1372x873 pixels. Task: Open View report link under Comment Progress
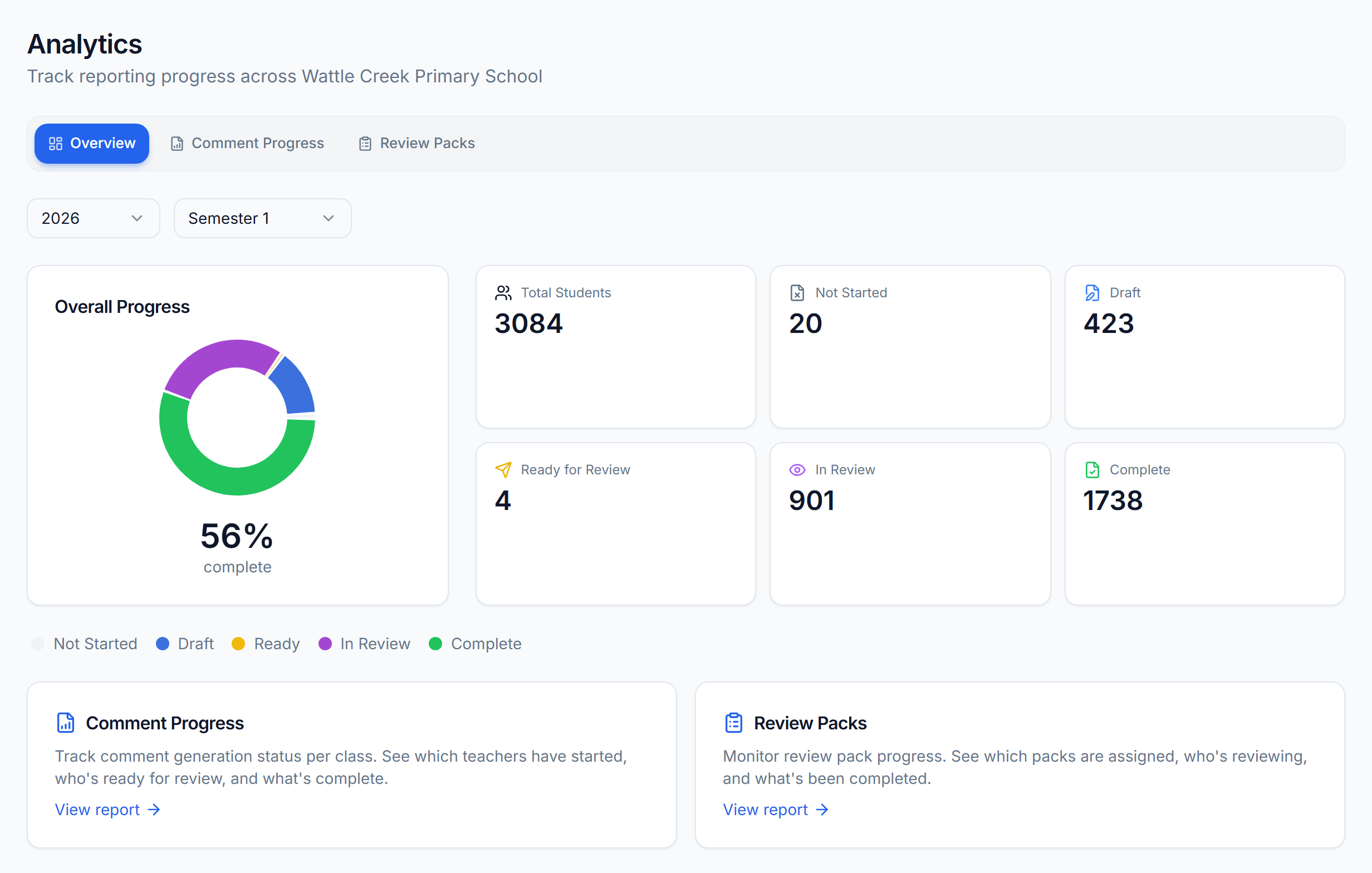(x=107, y=810)
